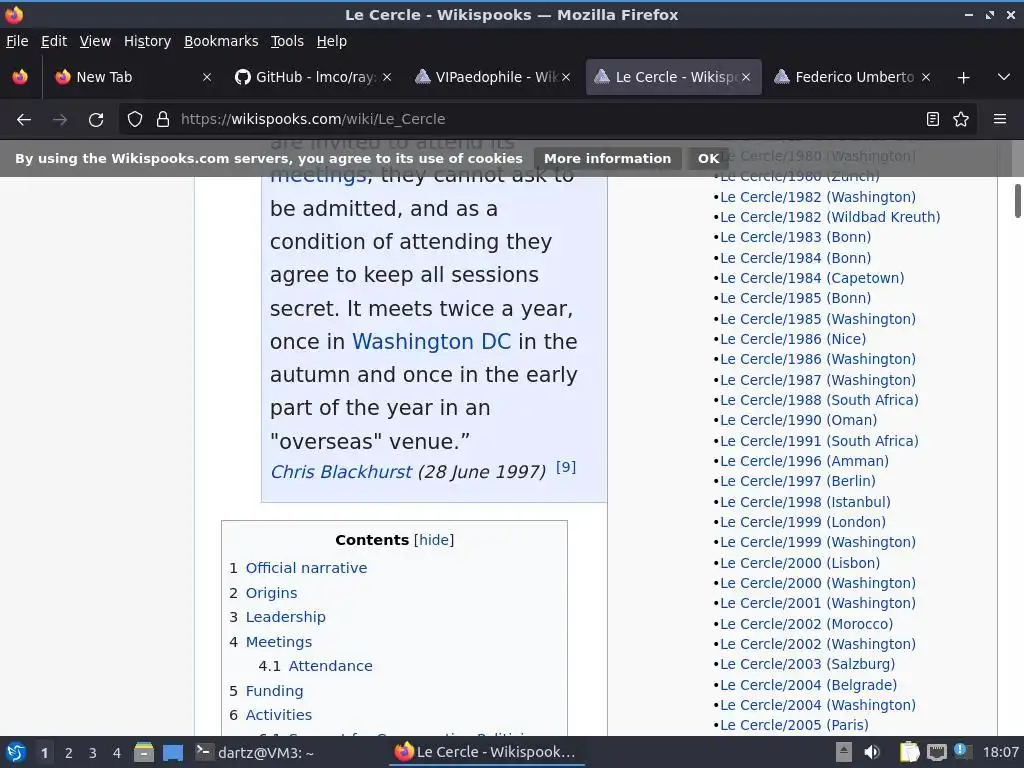Close the VIPaedophile tab
The height and width of the screenshot is (768, 1024).
566,77
